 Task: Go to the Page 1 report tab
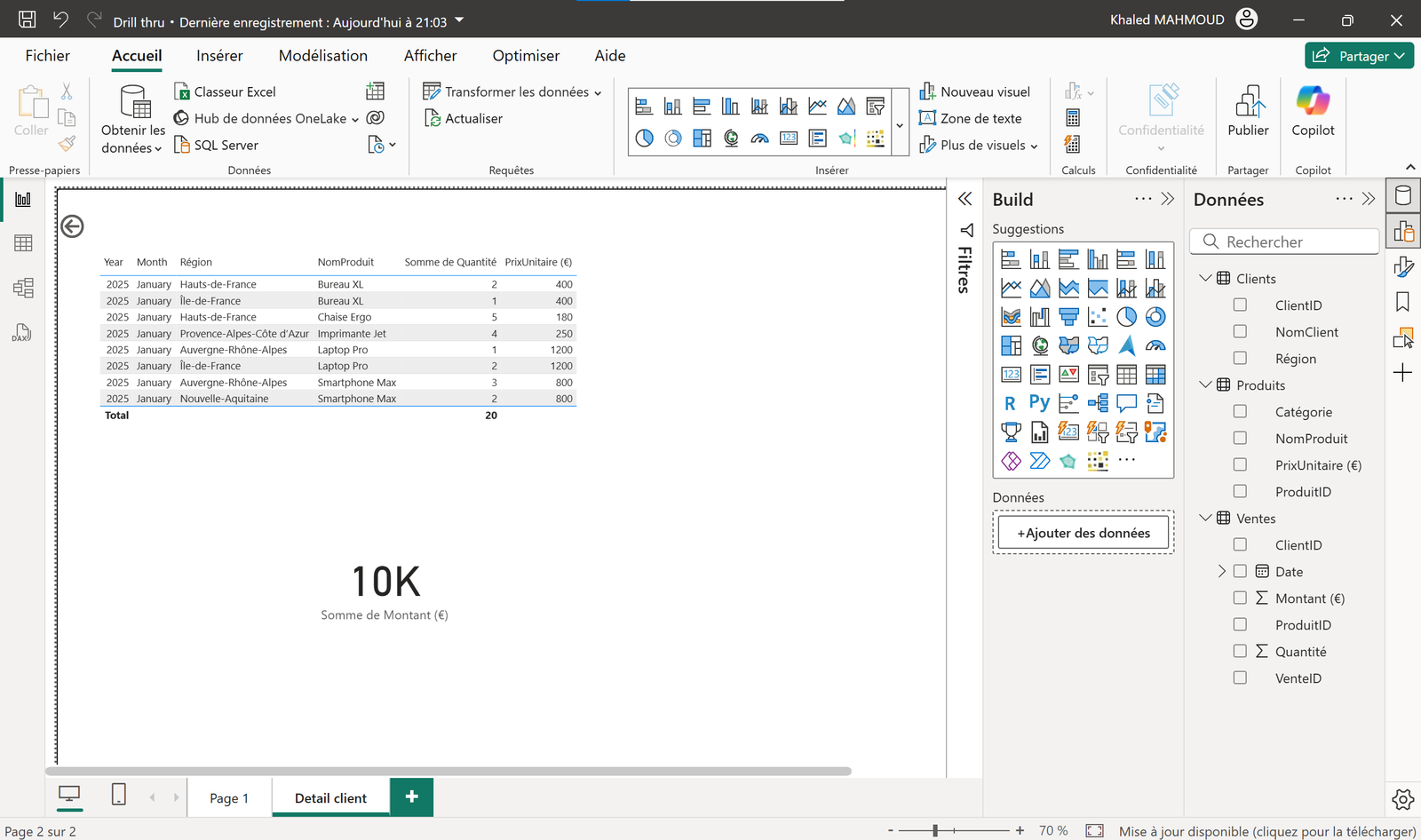(x=229, y=797)
